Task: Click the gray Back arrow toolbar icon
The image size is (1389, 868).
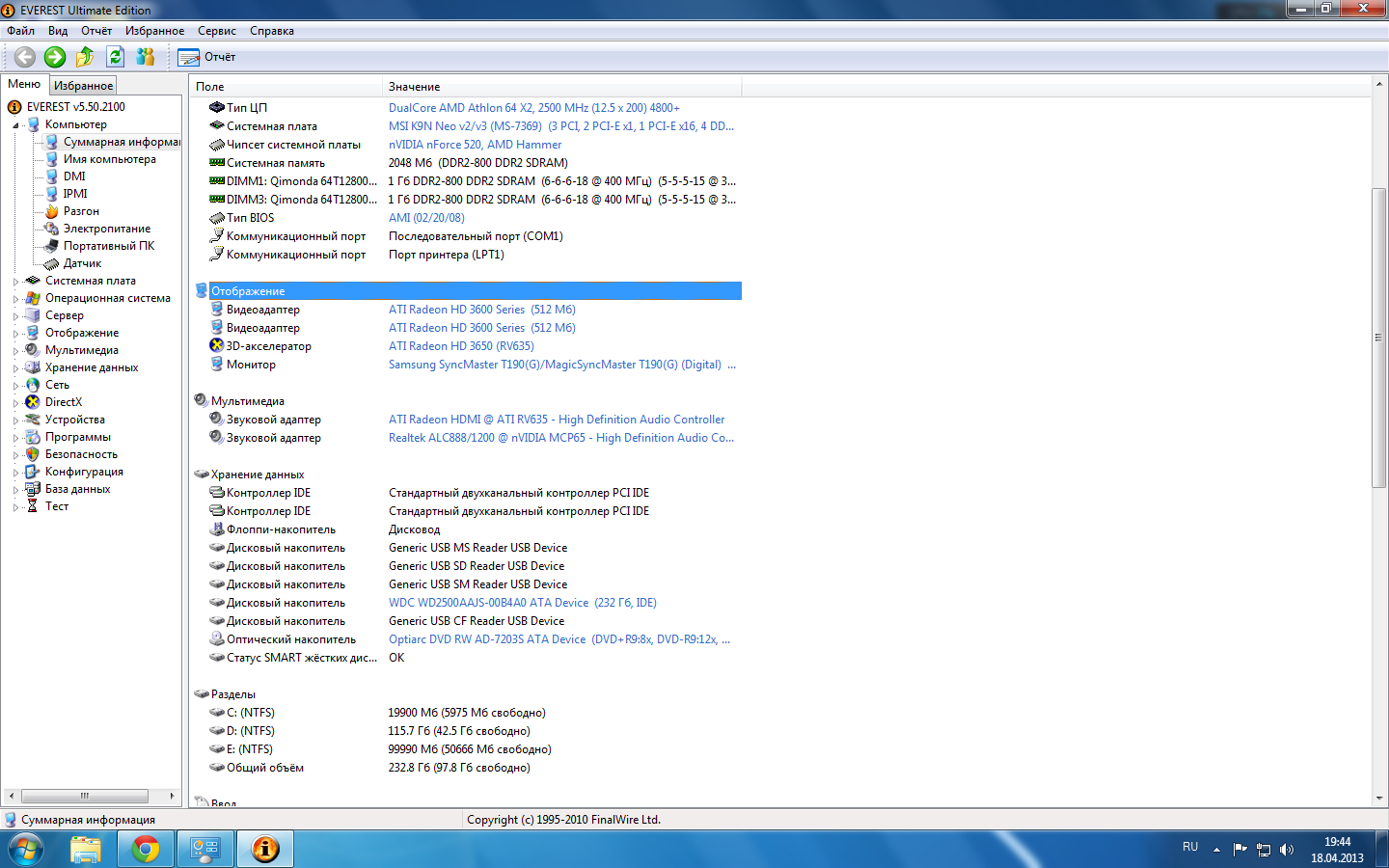Action: (25, 57)
